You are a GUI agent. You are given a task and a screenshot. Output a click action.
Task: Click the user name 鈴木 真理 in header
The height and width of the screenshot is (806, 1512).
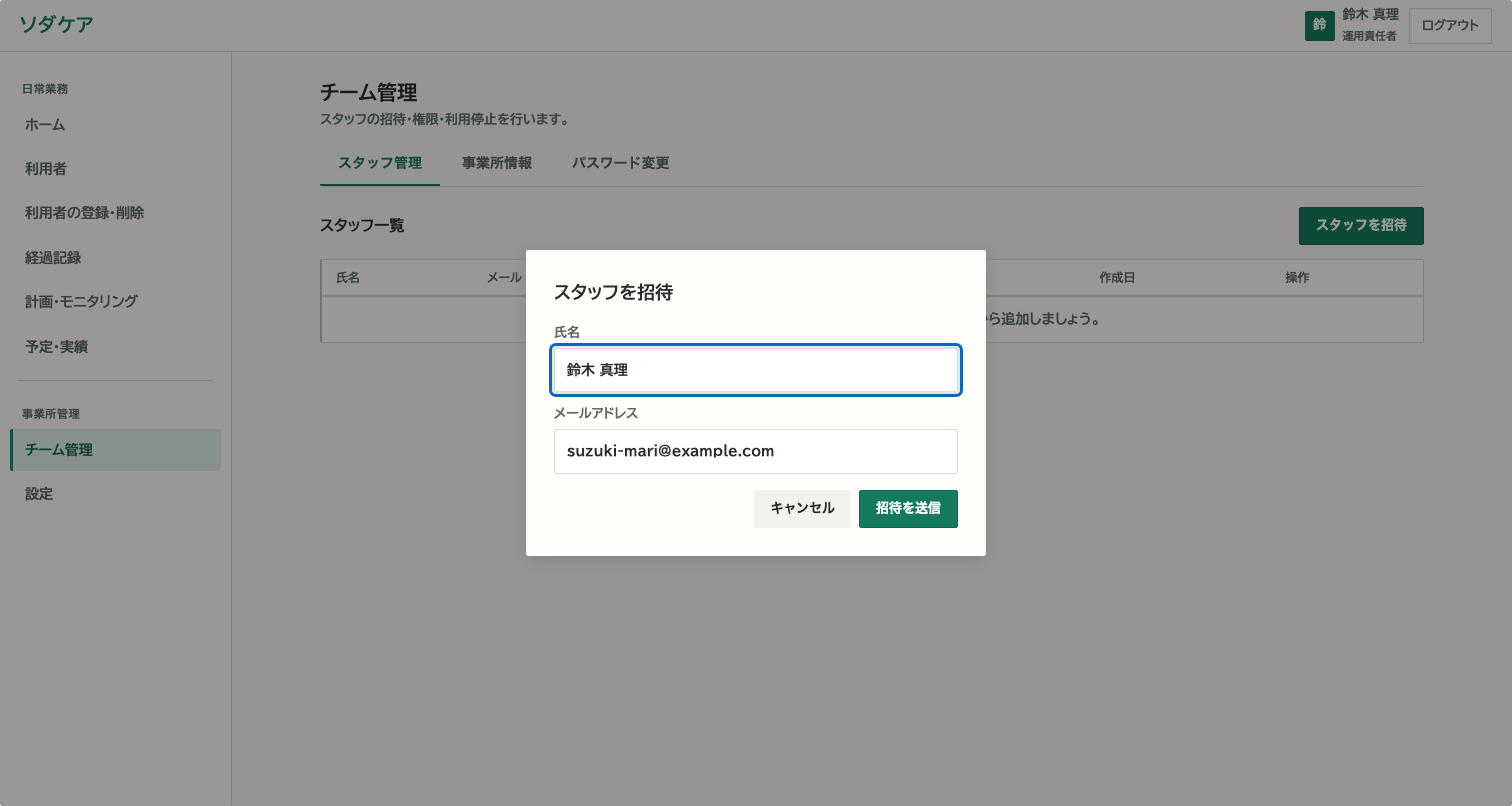tap(1370, 15)
